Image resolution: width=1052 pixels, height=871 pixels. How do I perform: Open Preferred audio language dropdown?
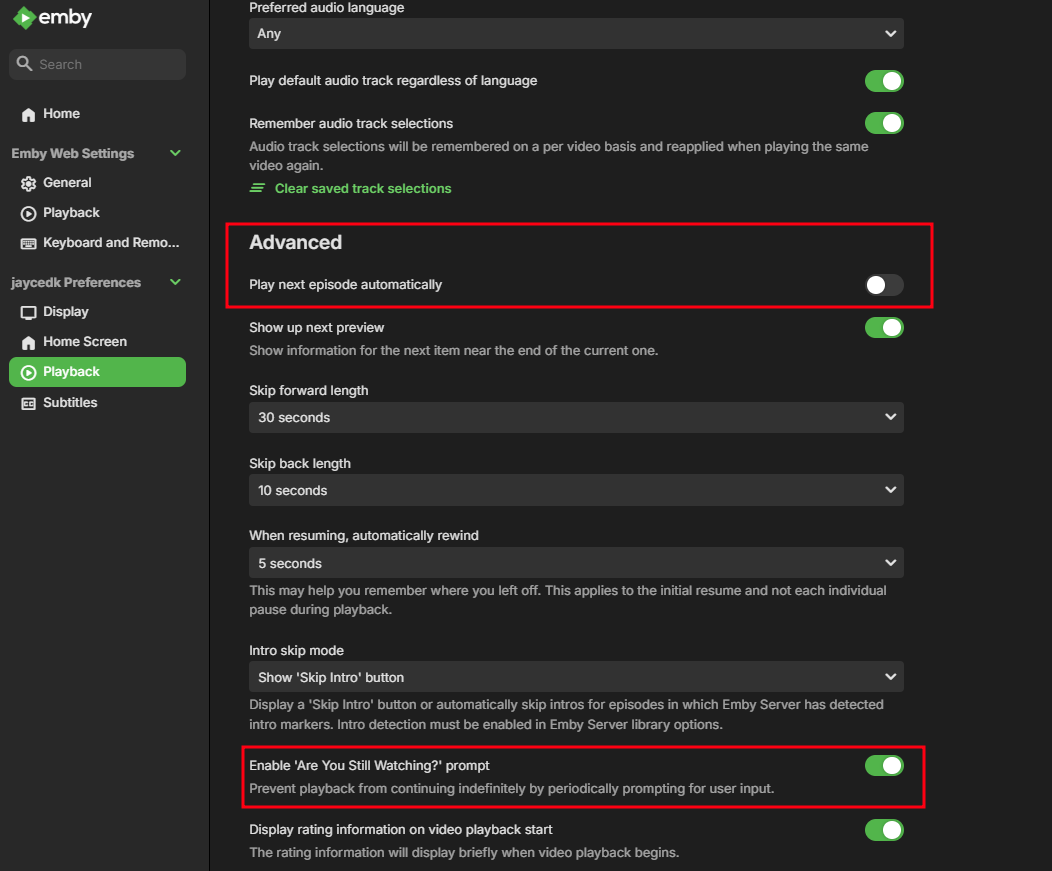[575, 34]
